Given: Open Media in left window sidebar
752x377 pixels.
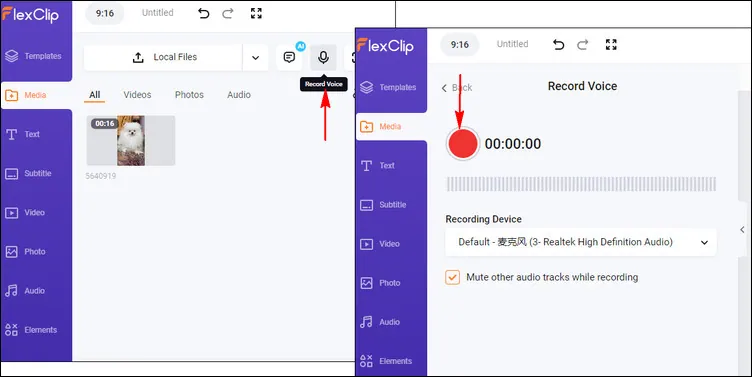Looking at the screenshot, I should [36, 95].
